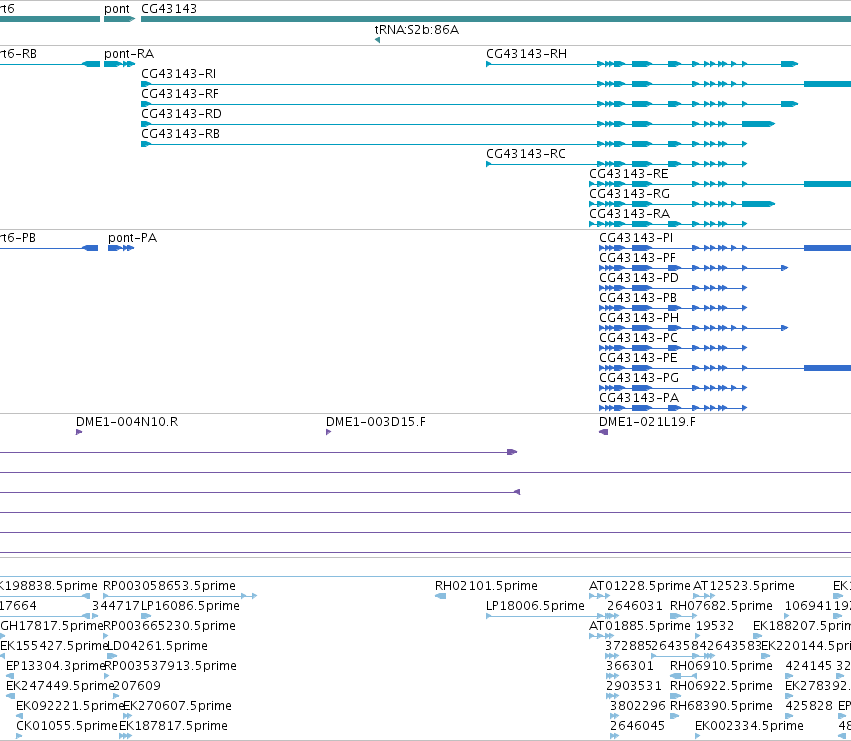Screen dimensions: 851x741
Task: Select the LD04261.5prime EST label
Action: (157, 646)
